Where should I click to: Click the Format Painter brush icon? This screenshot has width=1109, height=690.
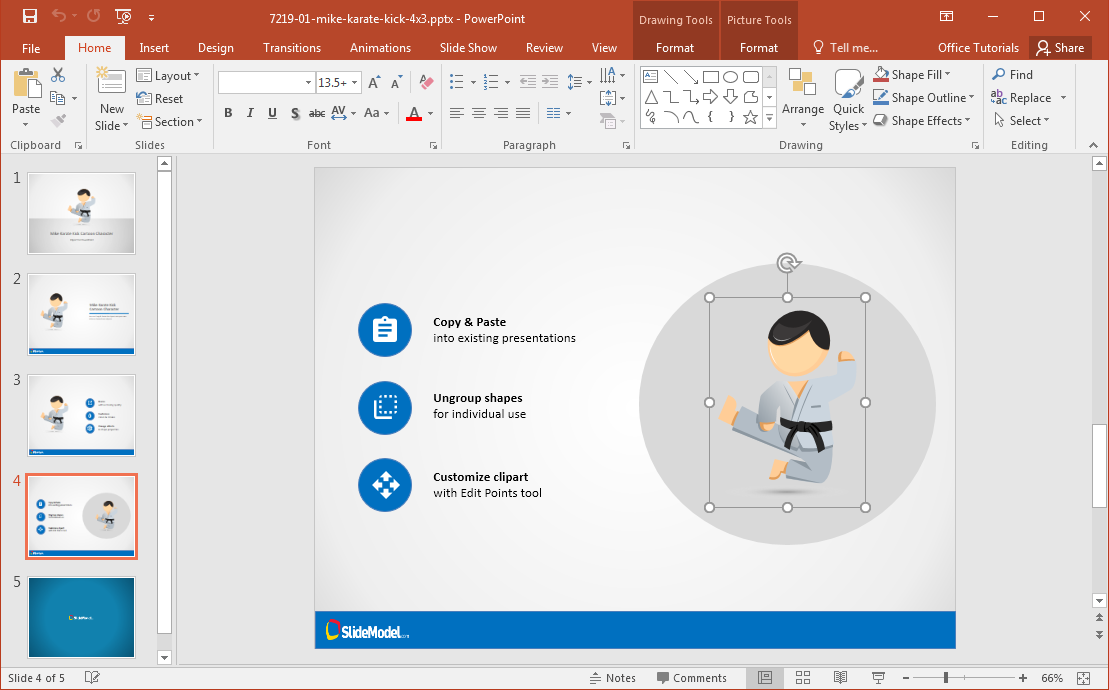(x=58, y=121)
